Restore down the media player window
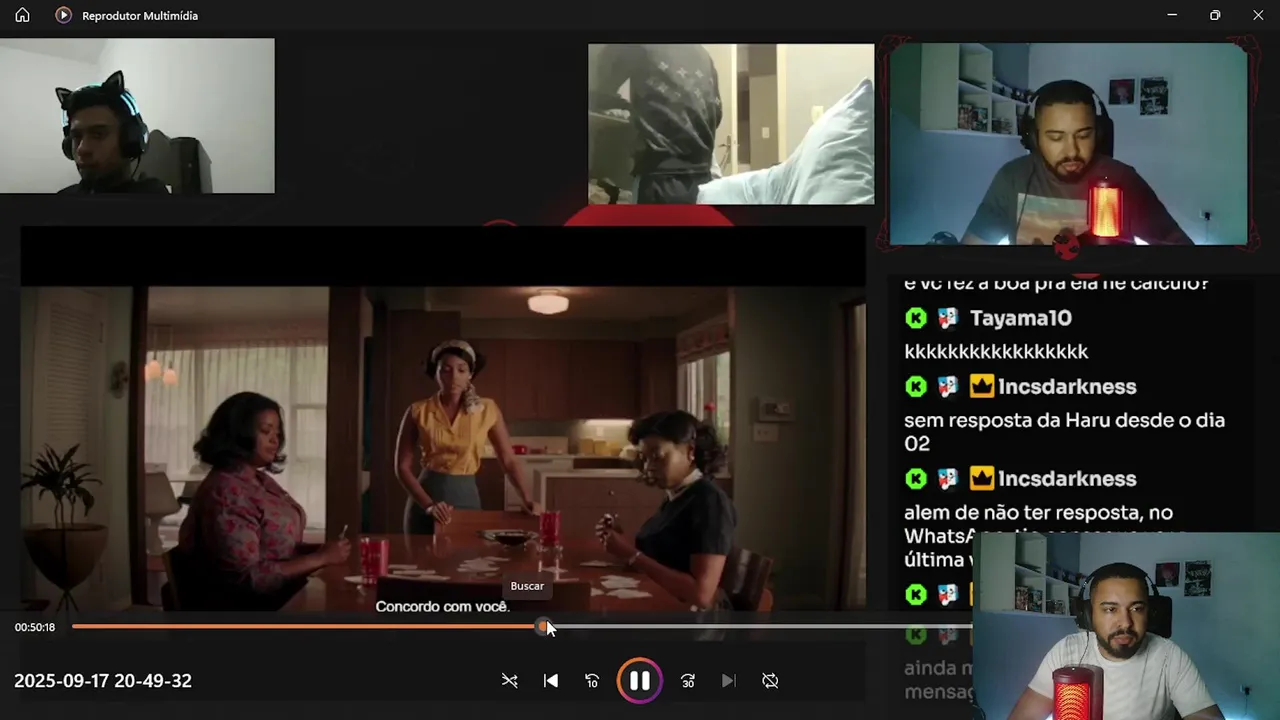This screenshot has width=1280, height=720. point(1215,15)
